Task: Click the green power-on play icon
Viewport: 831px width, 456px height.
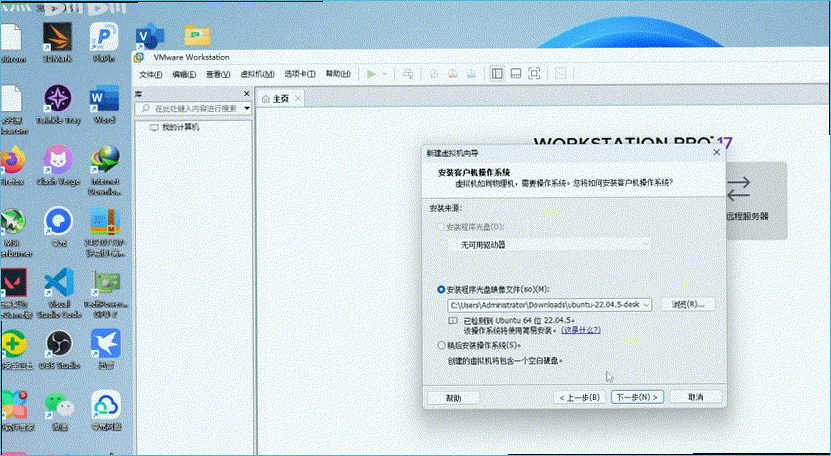Action: (x=371, y=74)
